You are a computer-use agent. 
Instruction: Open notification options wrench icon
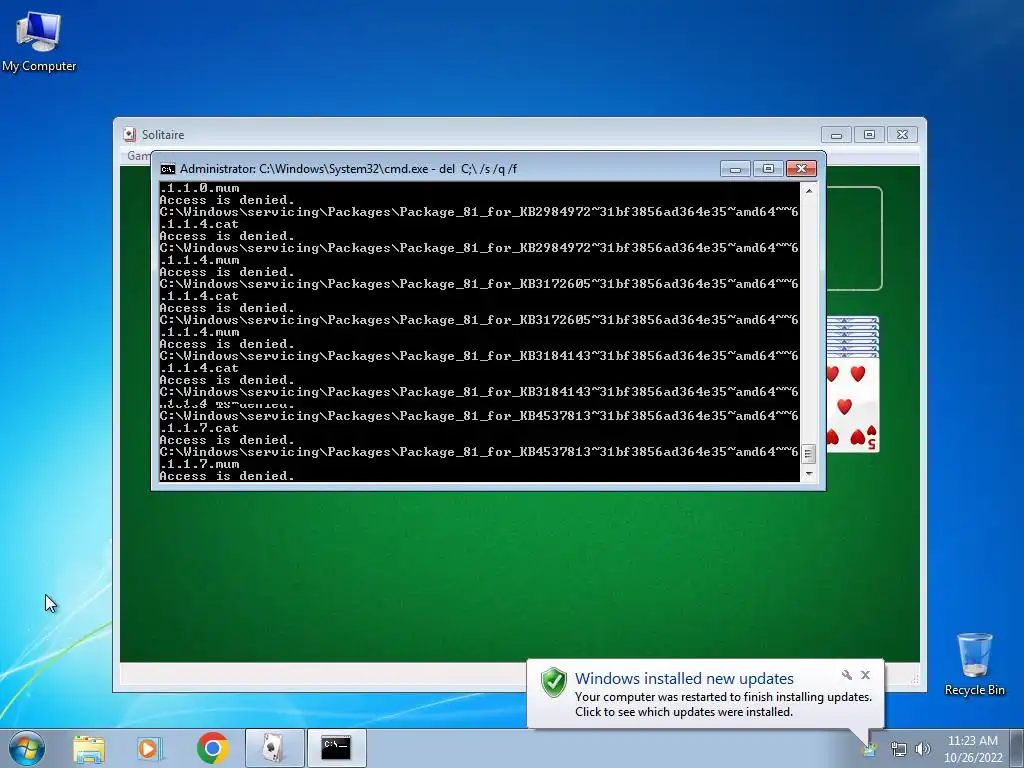(x=846, y=675)
